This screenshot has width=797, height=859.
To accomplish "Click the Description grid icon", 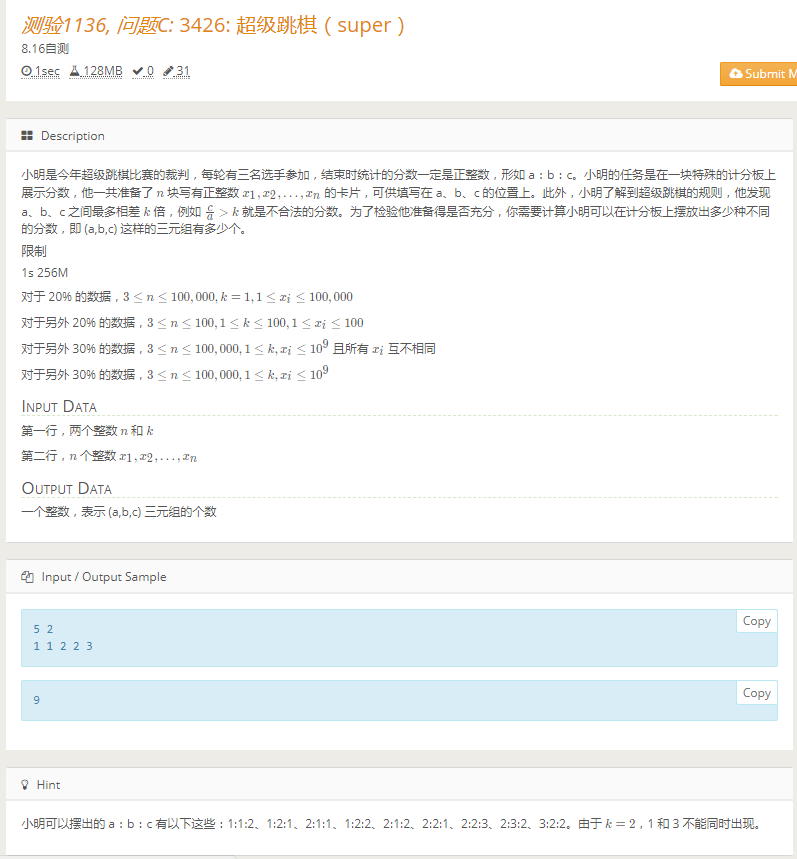I will [27, 135].
